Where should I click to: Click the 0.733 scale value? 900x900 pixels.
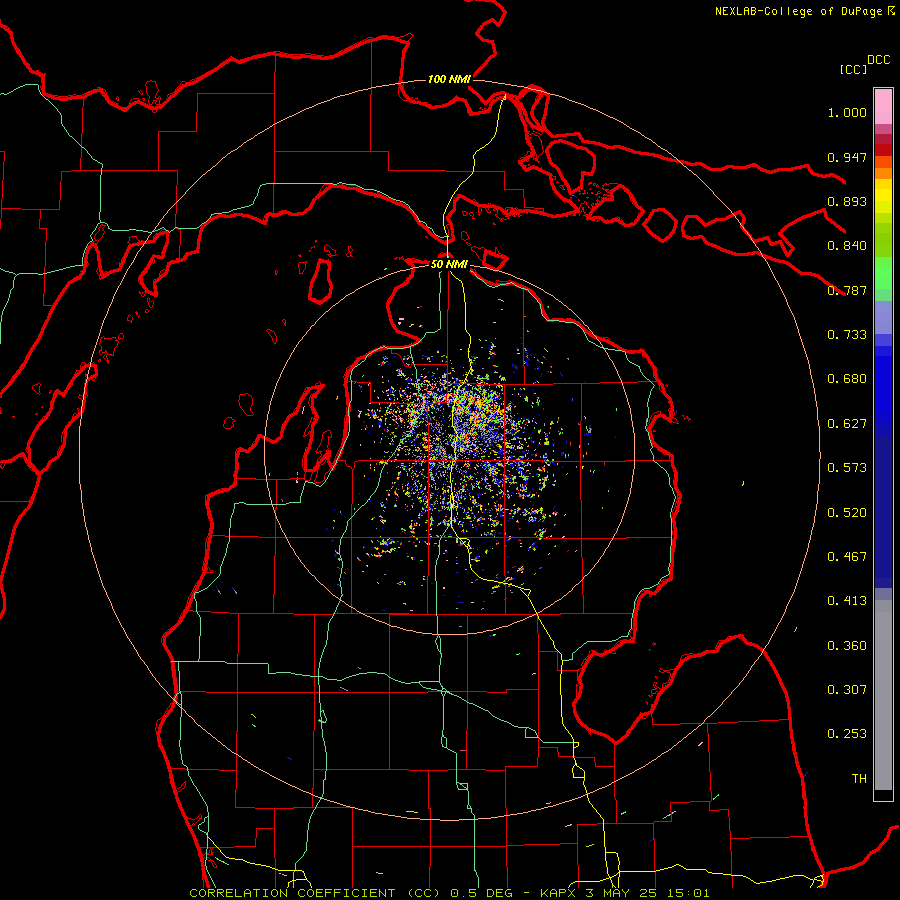tap(847, 335)
